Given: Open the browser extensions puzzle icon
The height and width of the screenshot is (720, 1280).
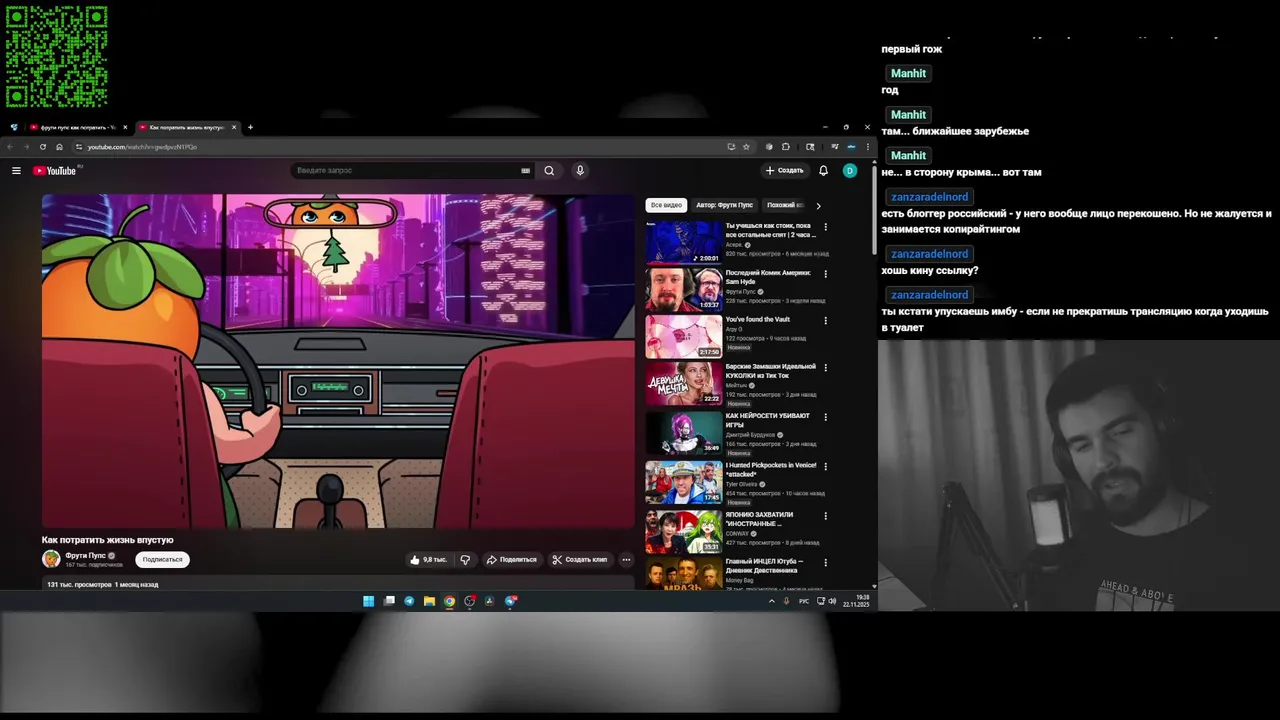Looking at the screenshot, I should 786,147.
